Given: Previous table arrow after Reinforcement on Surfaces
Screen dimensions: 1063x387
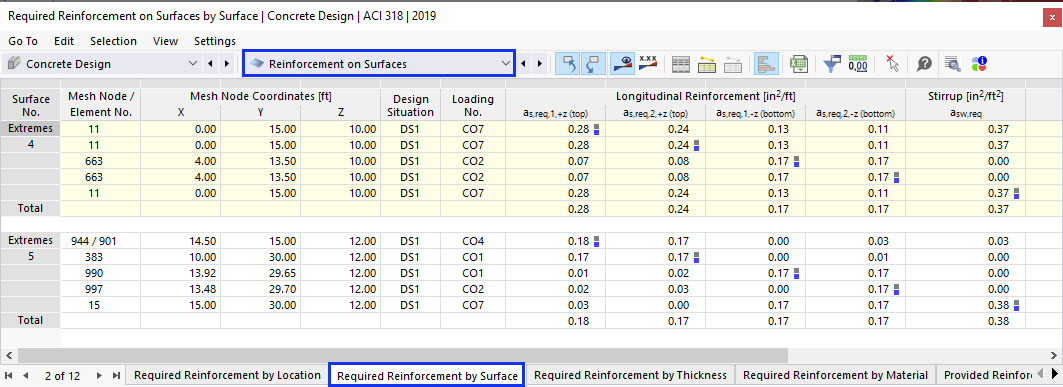Looking at the screenshot, I should (523, 64).
